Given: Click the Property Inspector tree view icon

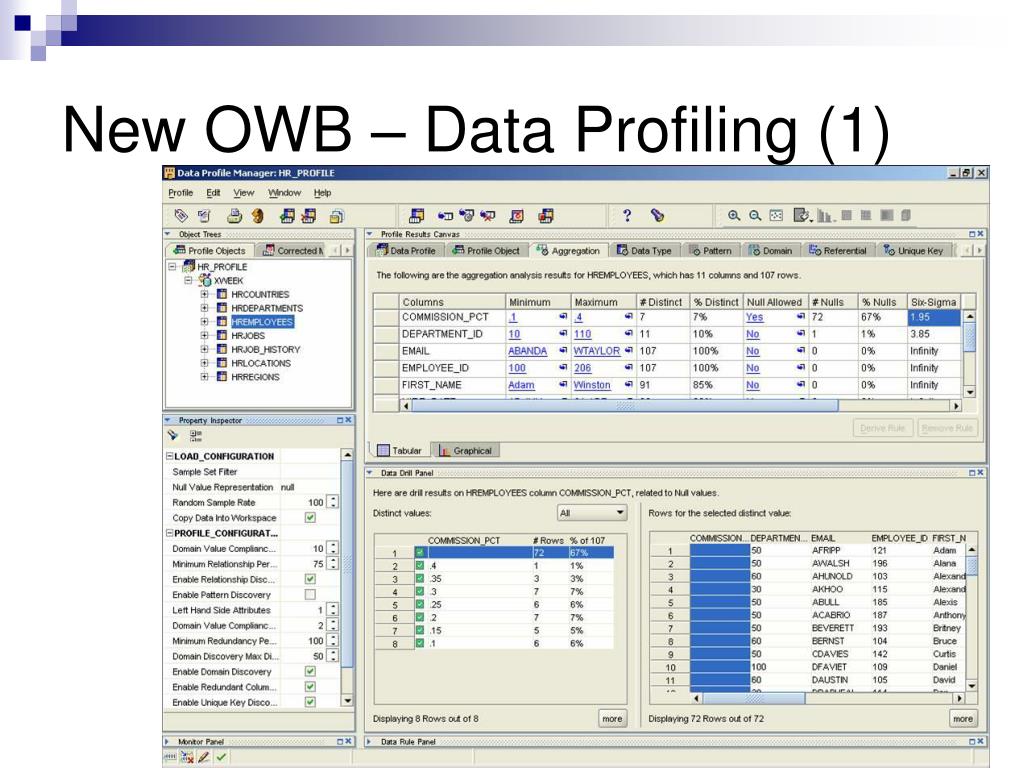Looking at the screenshot, I should (196, 436).
